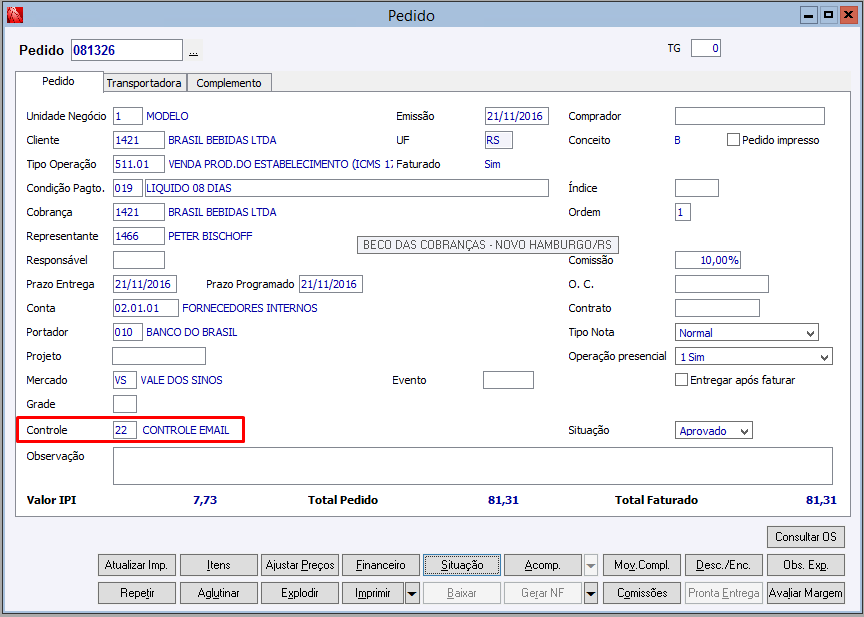Image resolution: width=864 pixels, height=617 pixels.
Task: Open the Complemento tab
Action: coord(229,83)
